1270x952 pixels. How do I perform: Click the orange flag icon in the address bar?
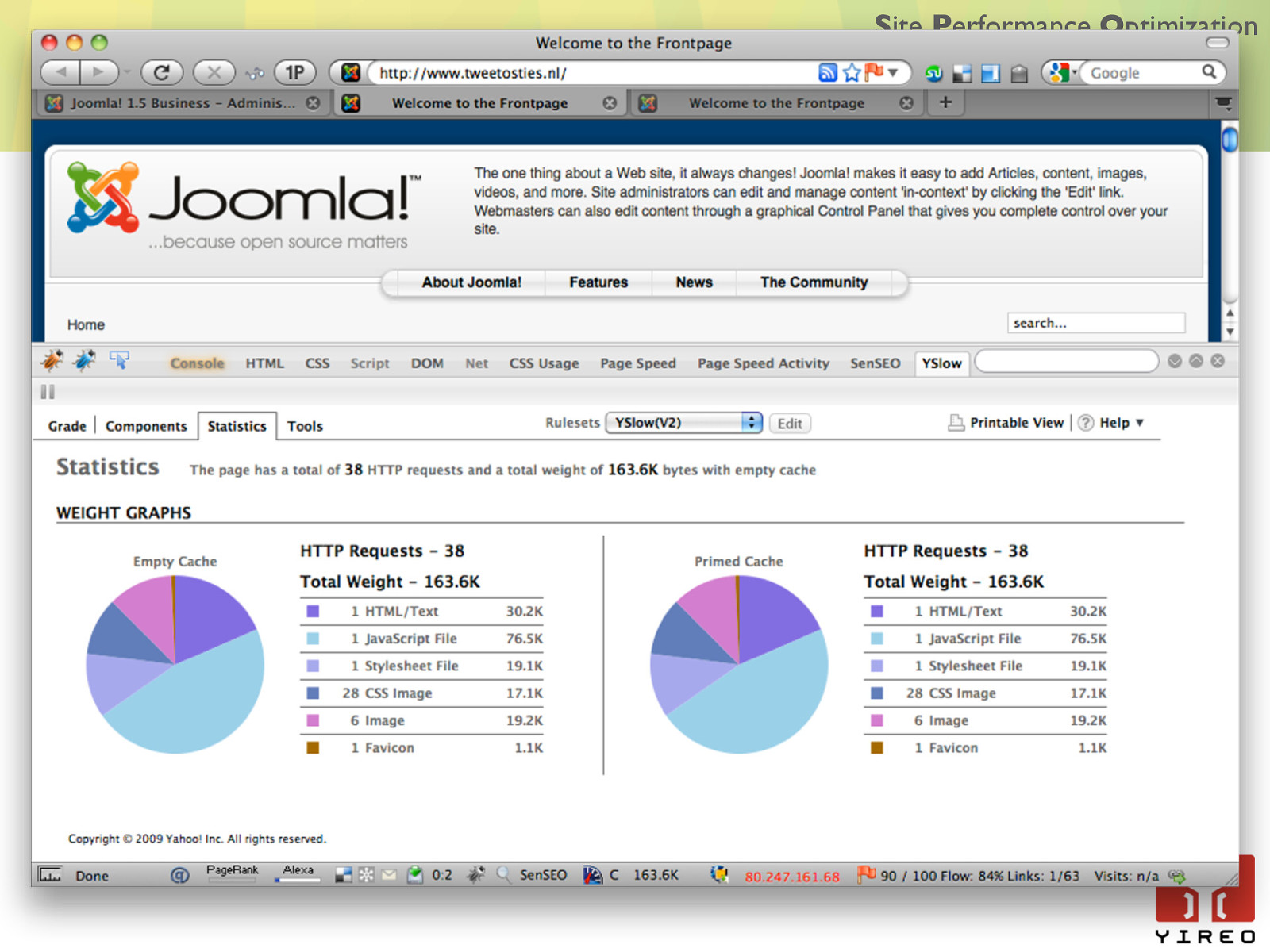tap(874, 72)
